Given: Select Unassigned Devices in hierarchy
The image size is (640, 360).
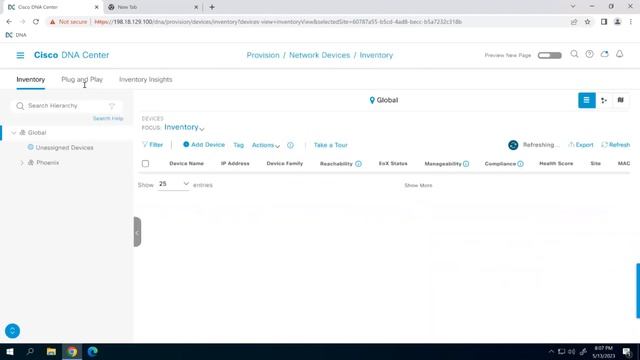Looking at the screenshot, I should click(64, 148).
